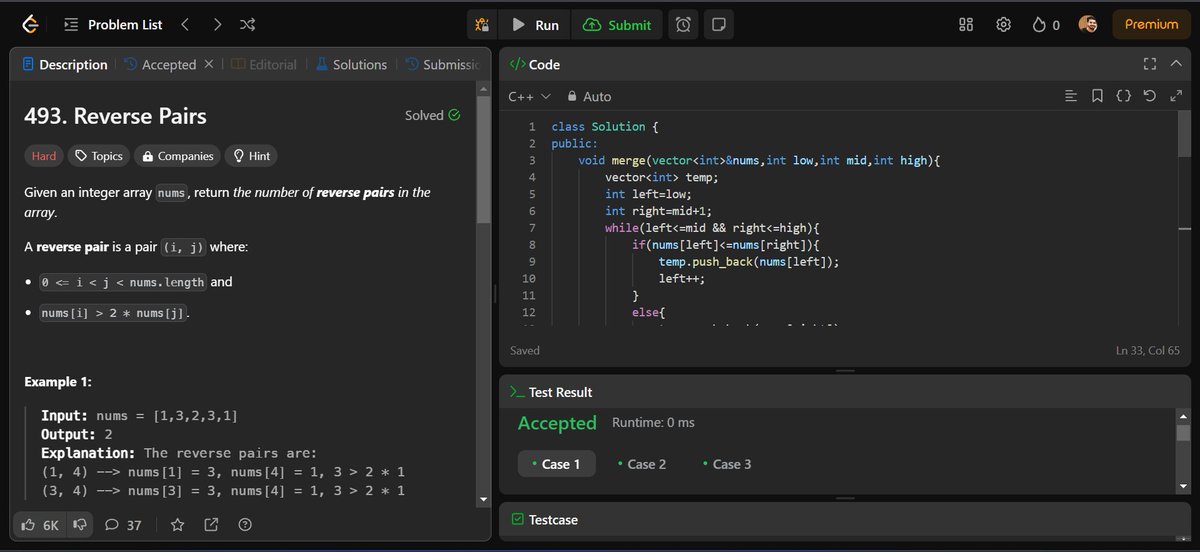Share the problem link icon
Screen dimensions: 1200x552
(x=211, y=524)
